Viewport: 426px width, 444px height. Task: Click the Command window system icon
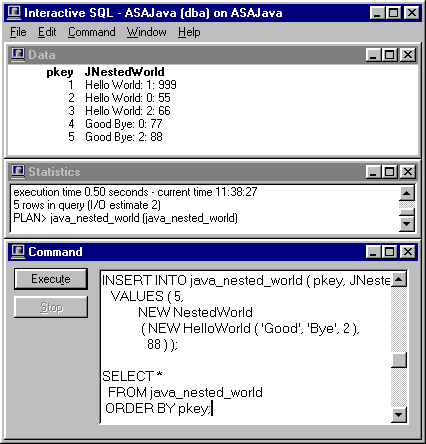coord(18,252)
